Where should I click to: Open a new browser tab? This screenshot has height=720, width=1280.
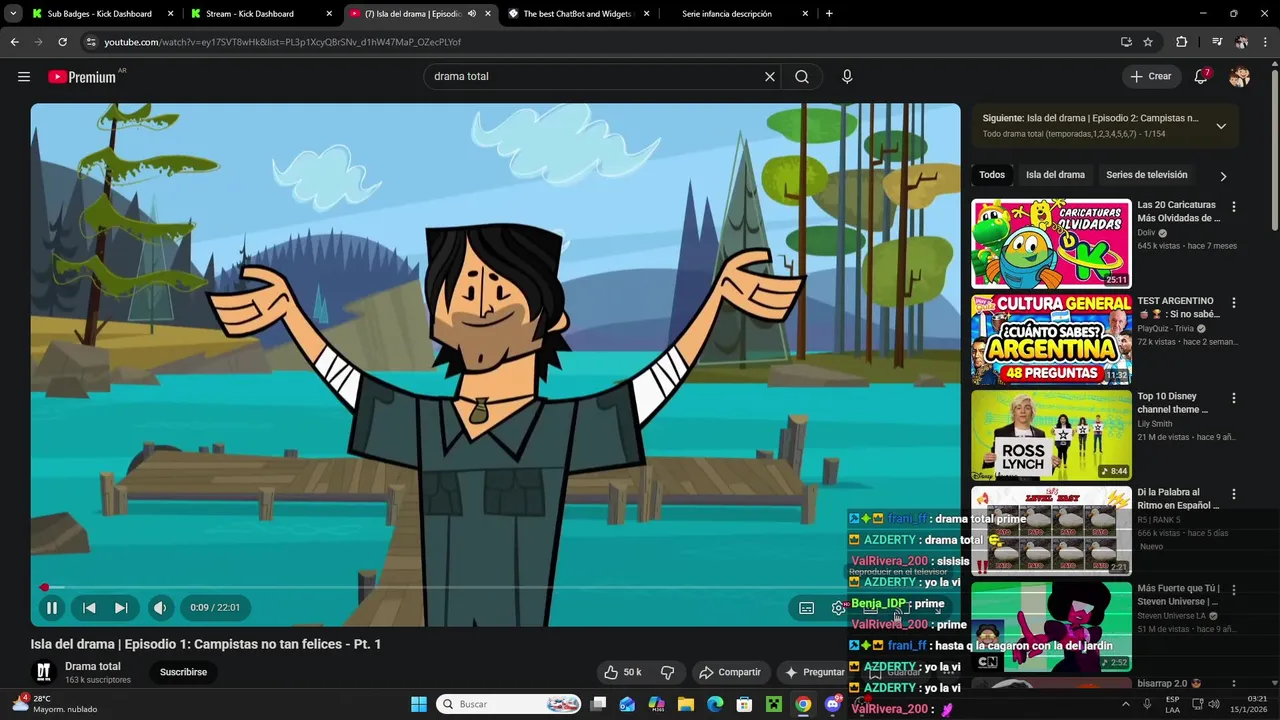tap(829, 14)
